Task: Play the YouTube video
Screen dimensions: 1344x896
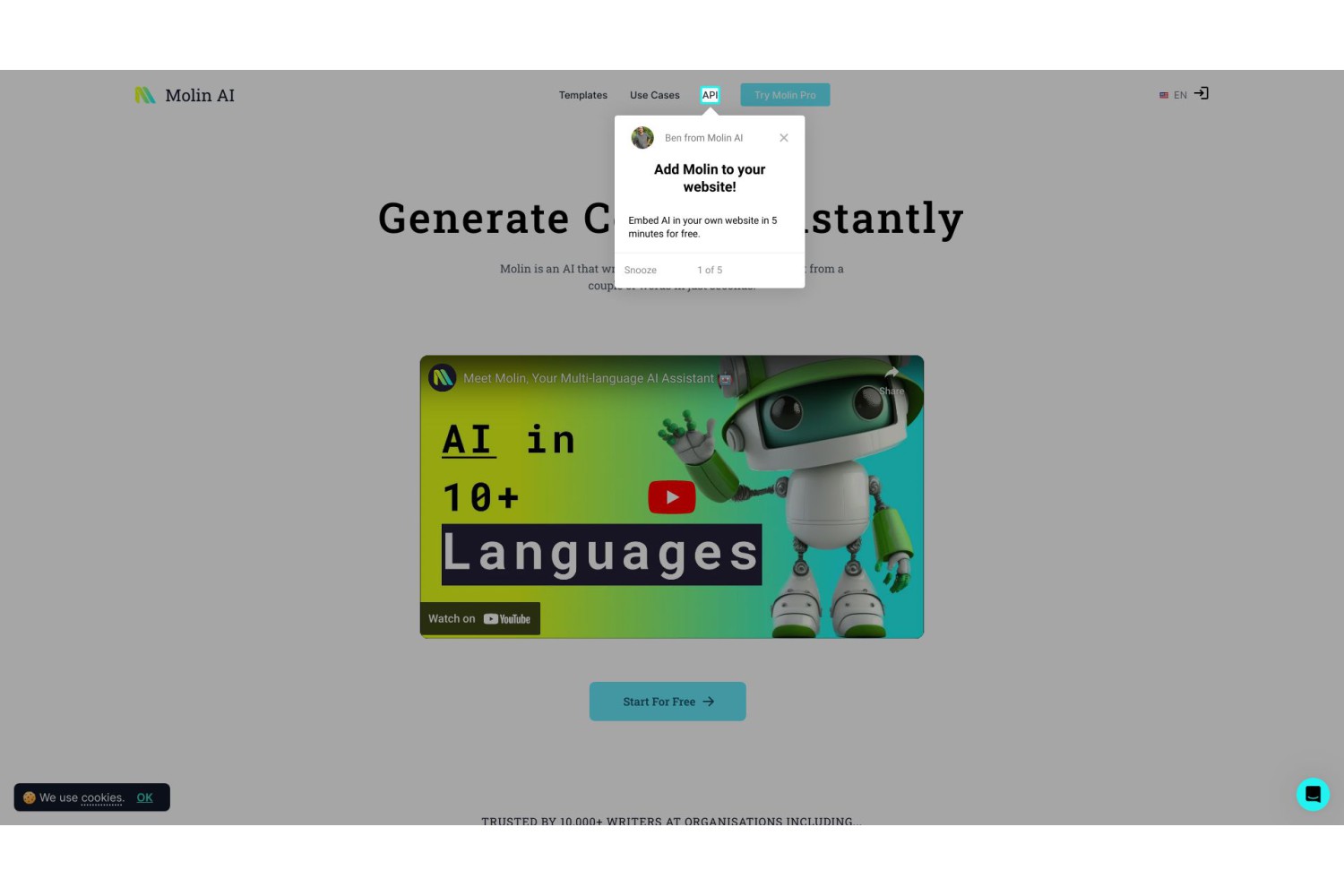Action: [x=672, y=497]
